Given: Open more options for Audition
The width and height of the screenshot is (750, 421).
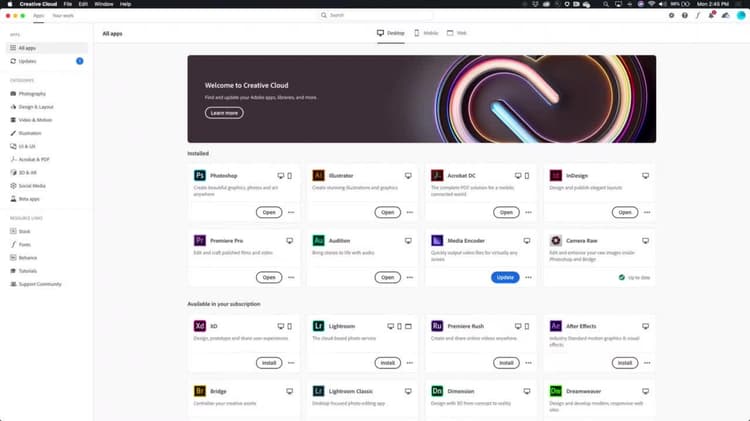Looking at the screenshot, I should (410, 277).
